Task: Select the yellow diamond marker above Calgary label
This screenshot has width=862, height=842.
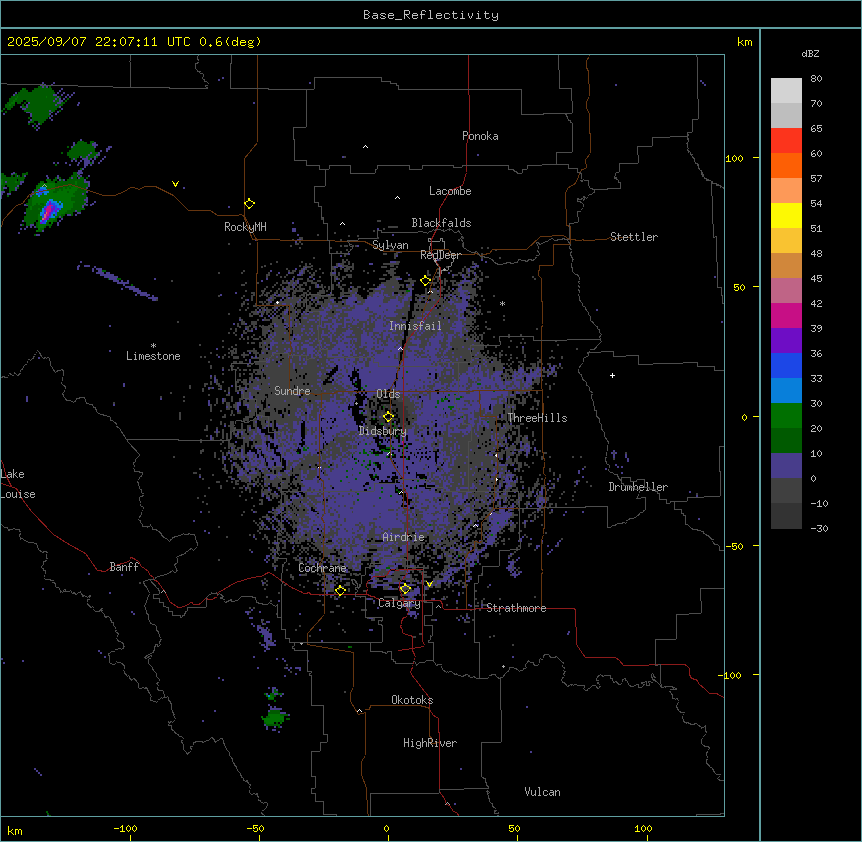Action: (405, 589)
